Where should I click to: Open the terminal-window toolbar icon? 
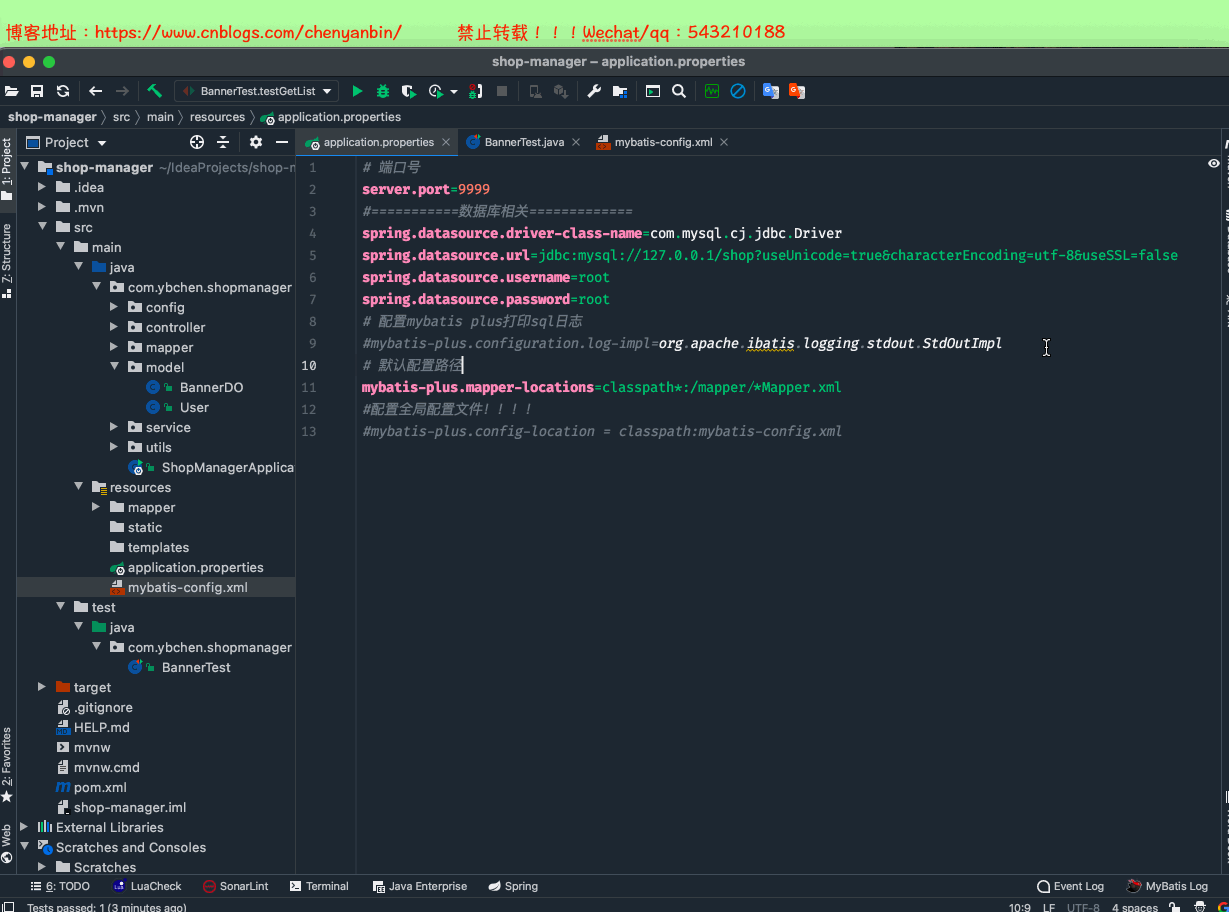point(653,91)
